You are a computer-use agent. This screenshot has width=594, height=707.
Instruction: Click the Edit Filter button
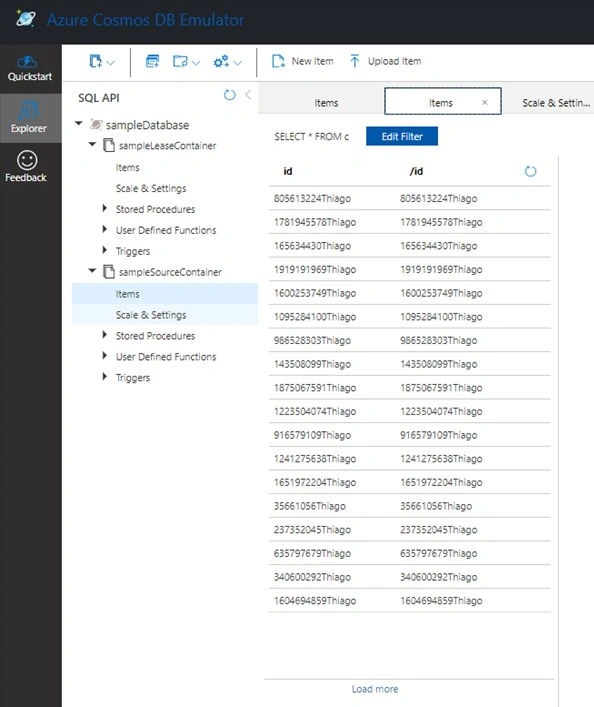402,137
